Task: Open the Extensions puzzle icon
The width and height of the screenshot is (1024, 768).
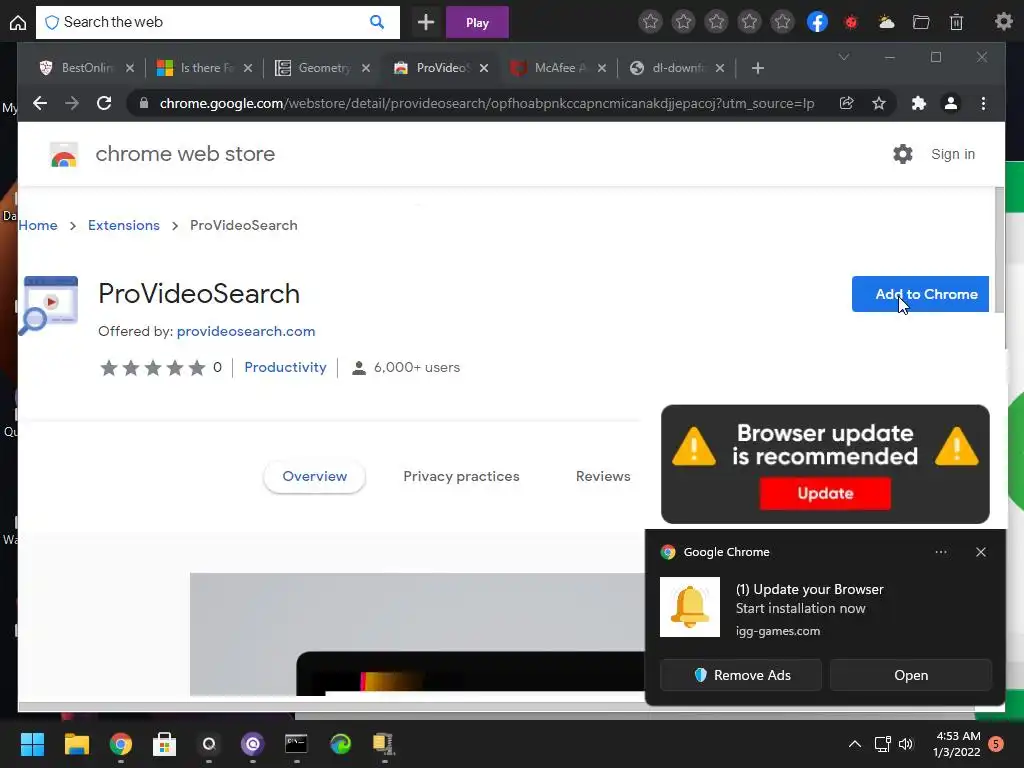Action: pyautogui.click(x=918, y=103)
